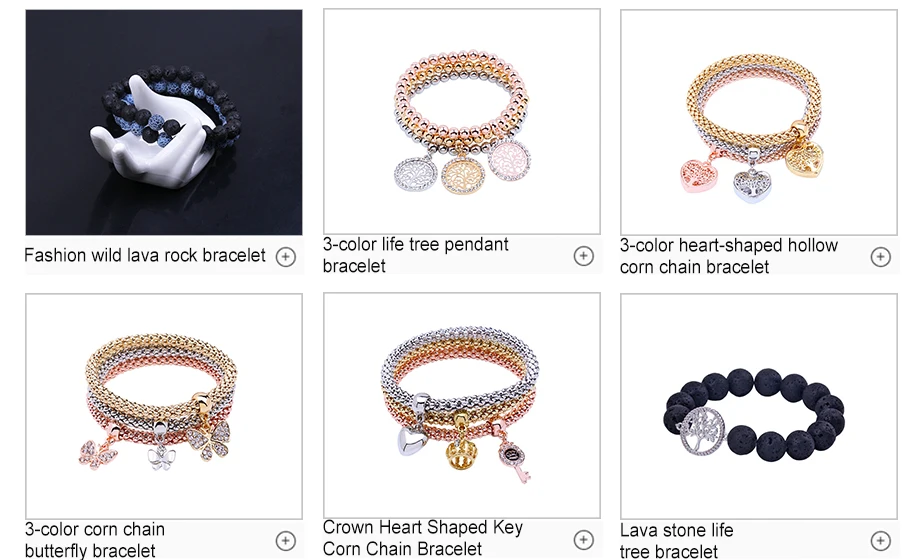Screen dimensions: 904x560
Task: View the crown heart key bracelet image
Action: (x=462, y=405)
